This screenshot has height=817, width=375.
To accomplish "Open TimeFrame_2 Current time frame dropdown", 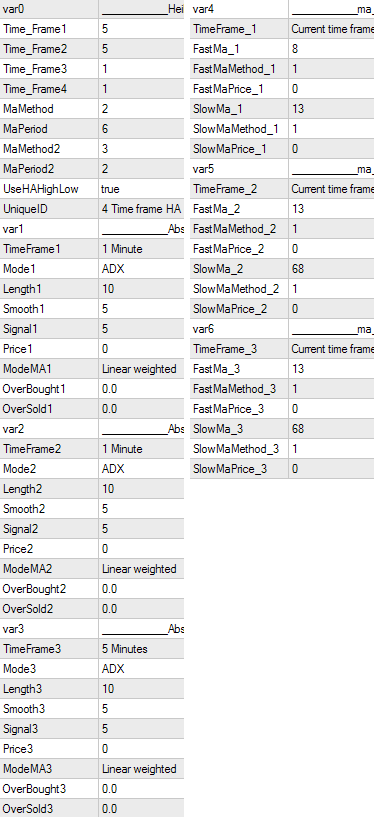I will point(332,189).
